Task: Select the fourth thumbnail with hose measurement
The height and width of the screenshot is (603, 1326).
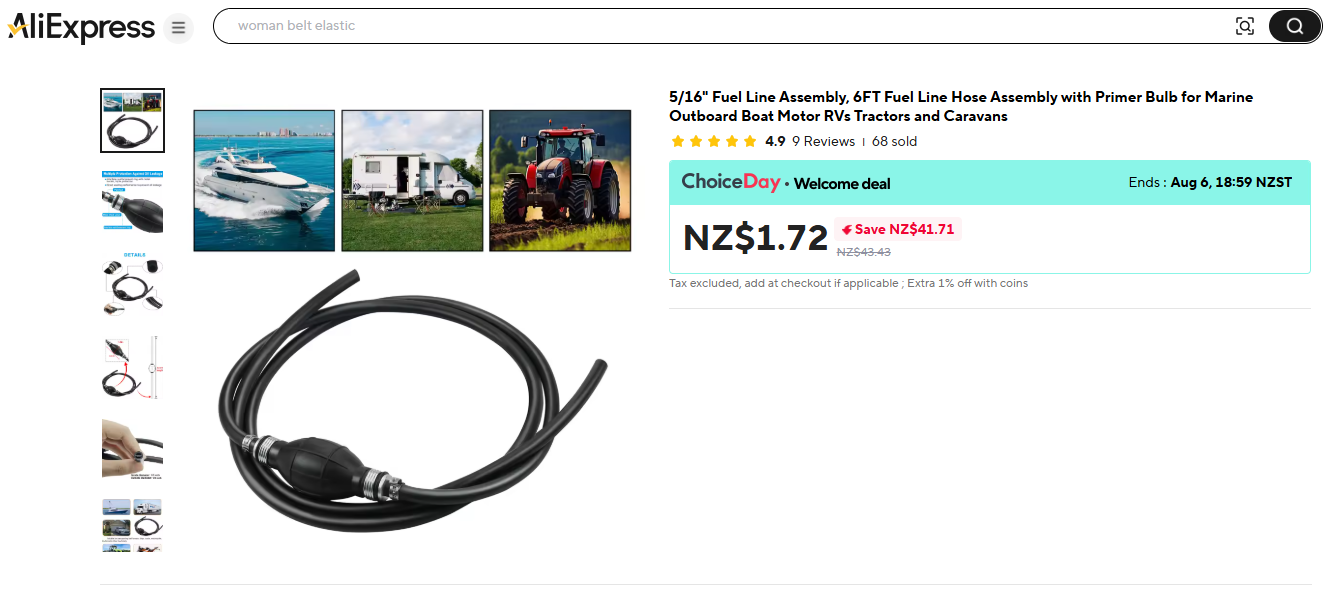Action: tap(132, 366)
